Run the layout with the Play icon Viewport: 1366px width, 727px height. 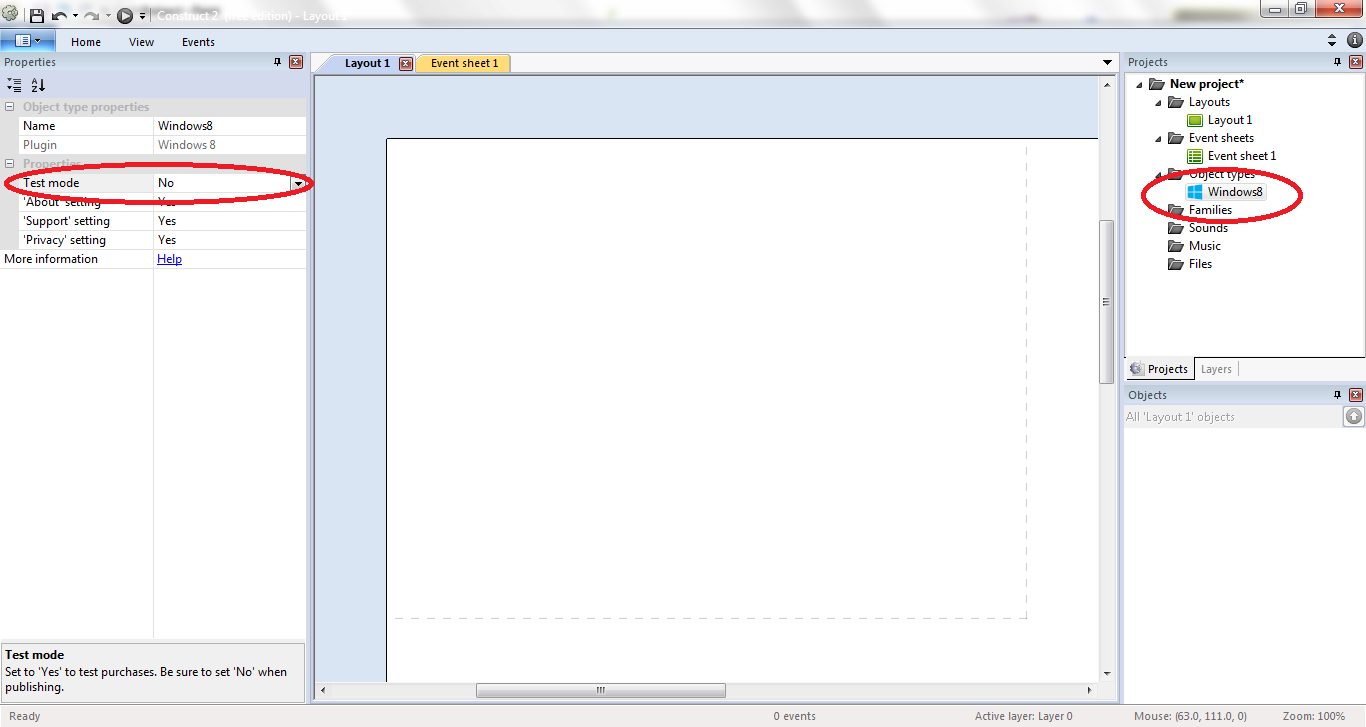click(125, 16)
